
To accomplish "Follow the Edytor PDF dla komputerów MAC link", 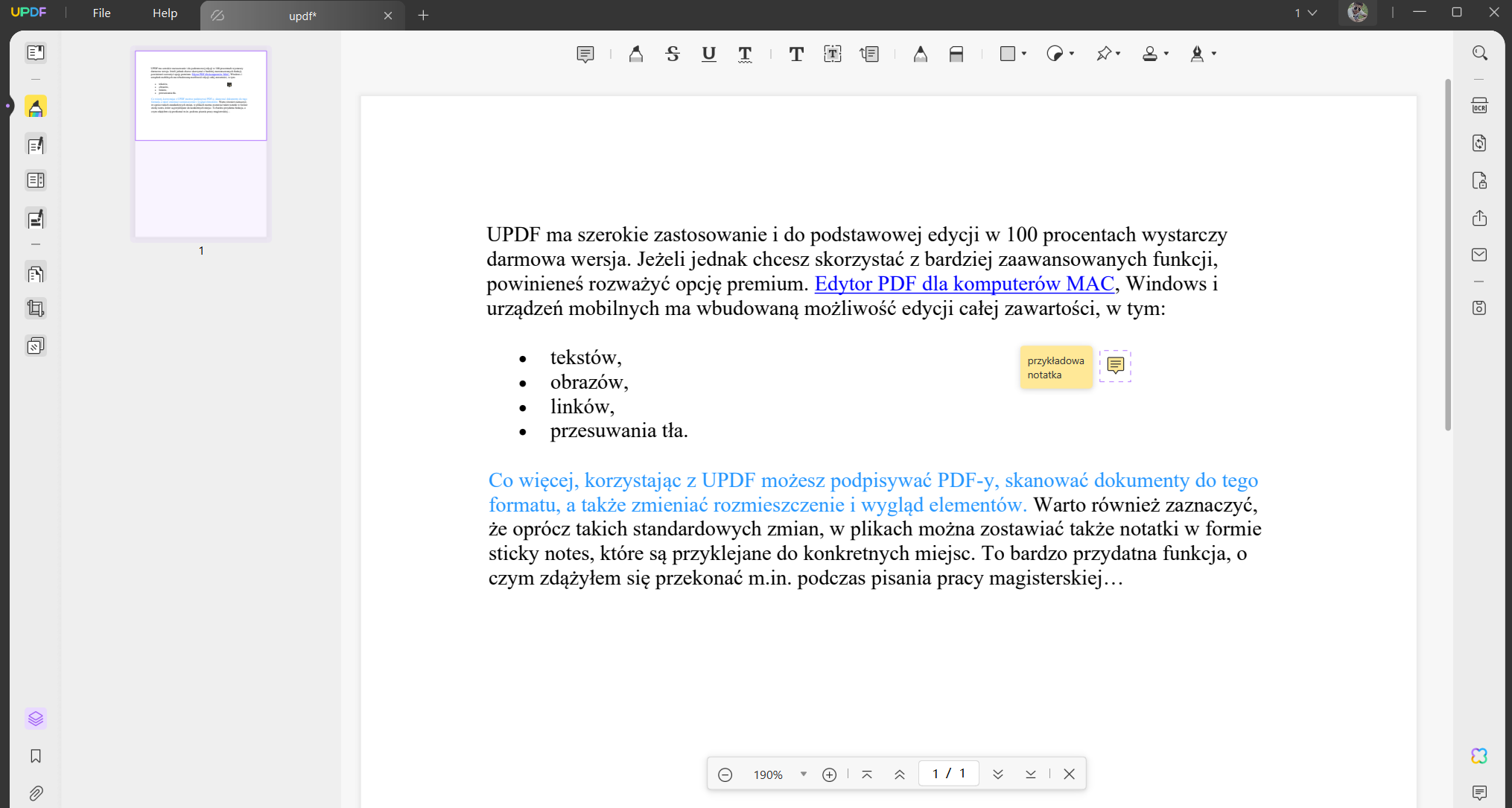I will tap(965, 284).
